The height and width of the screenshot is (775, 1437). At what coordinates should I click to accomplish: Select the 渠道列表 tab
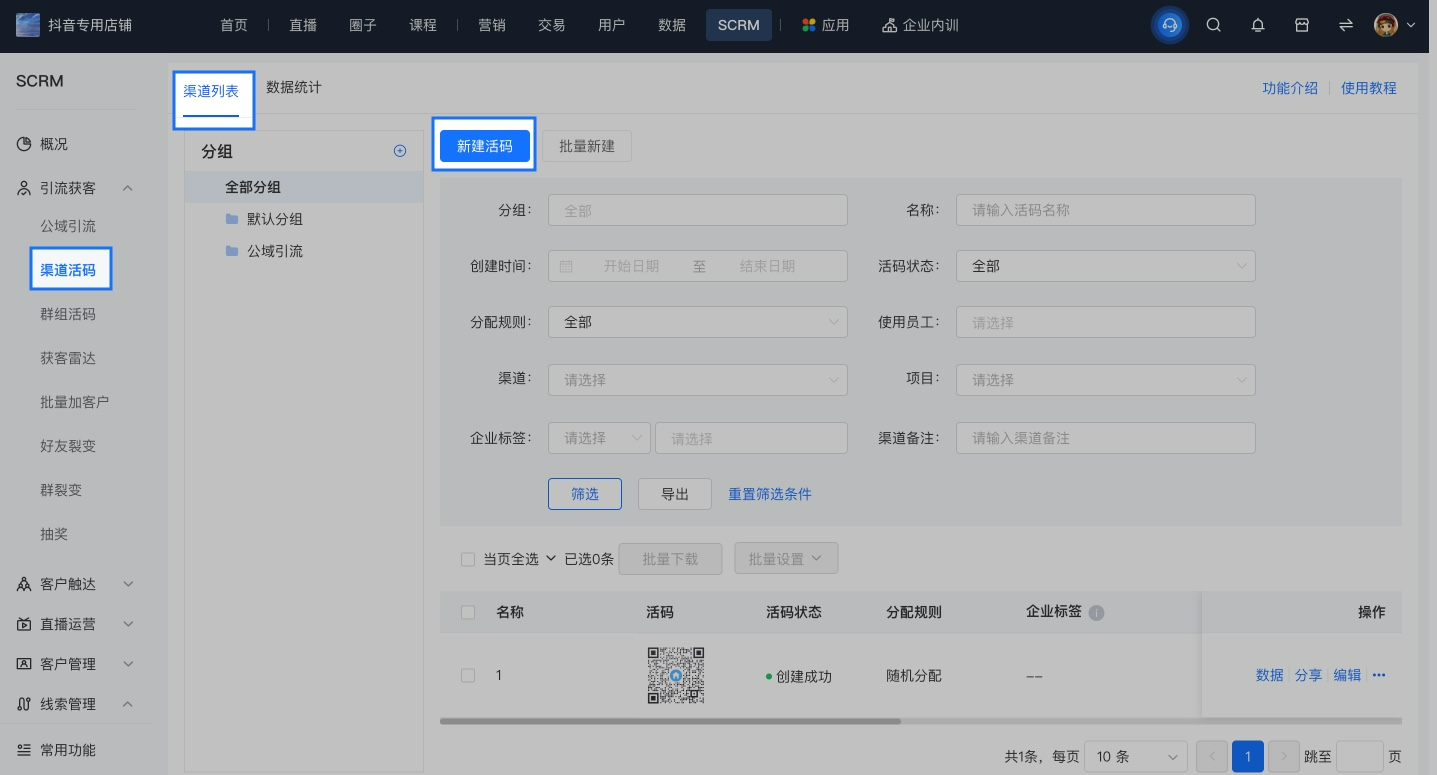pos(211,91)
